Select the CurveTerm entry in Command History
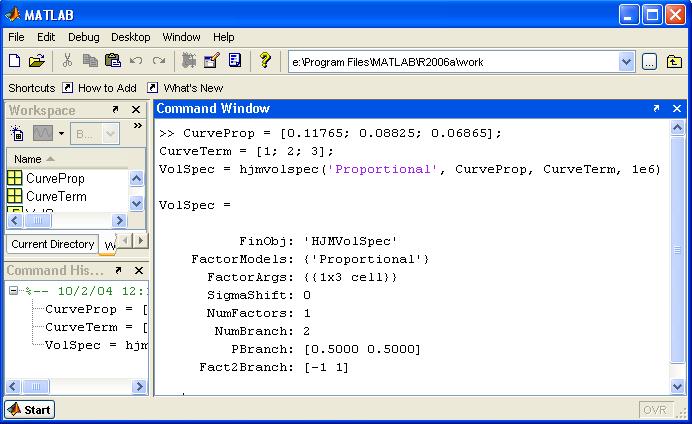 click(x=96, y=327)
